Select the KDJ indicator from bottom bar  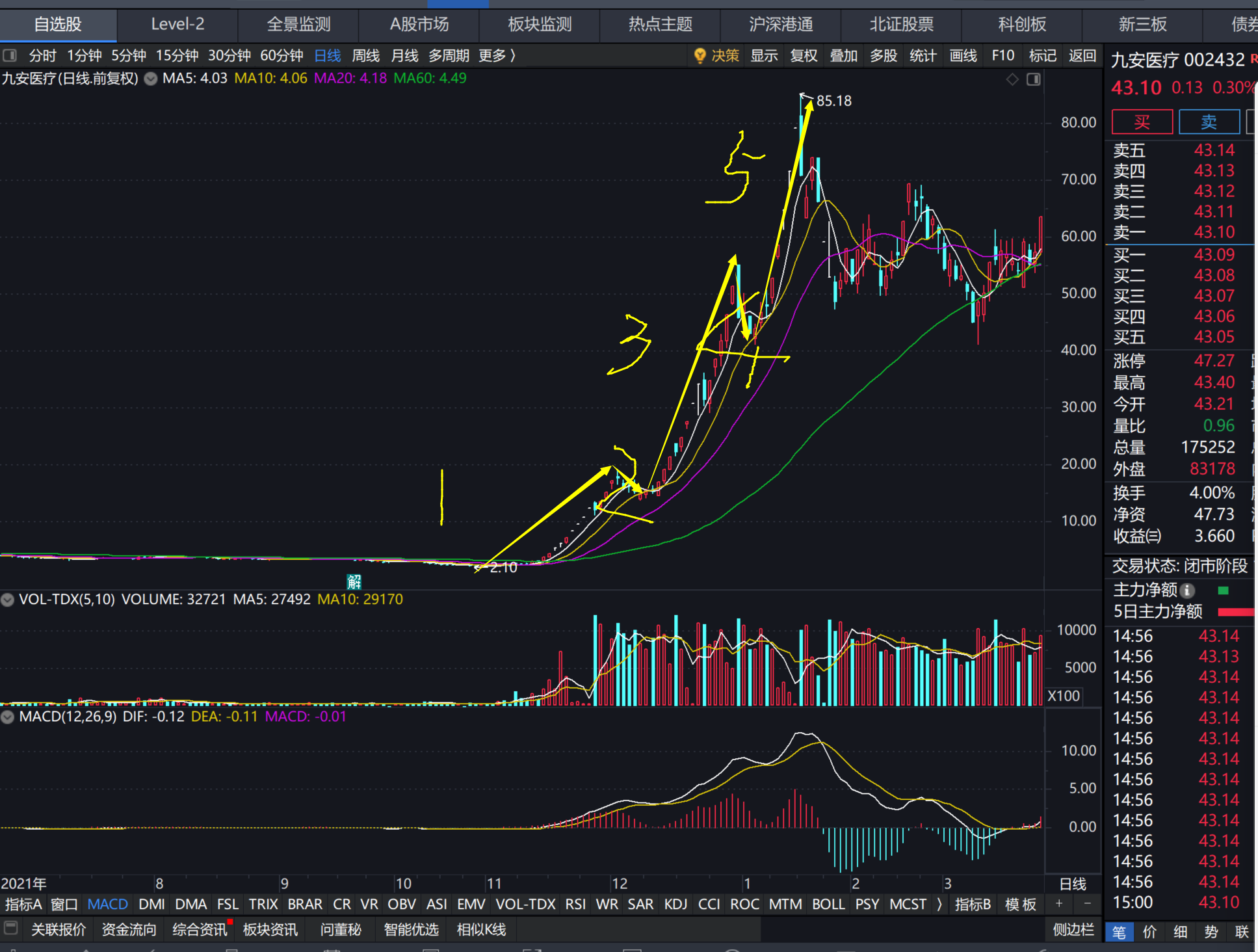tap(675, 904)
